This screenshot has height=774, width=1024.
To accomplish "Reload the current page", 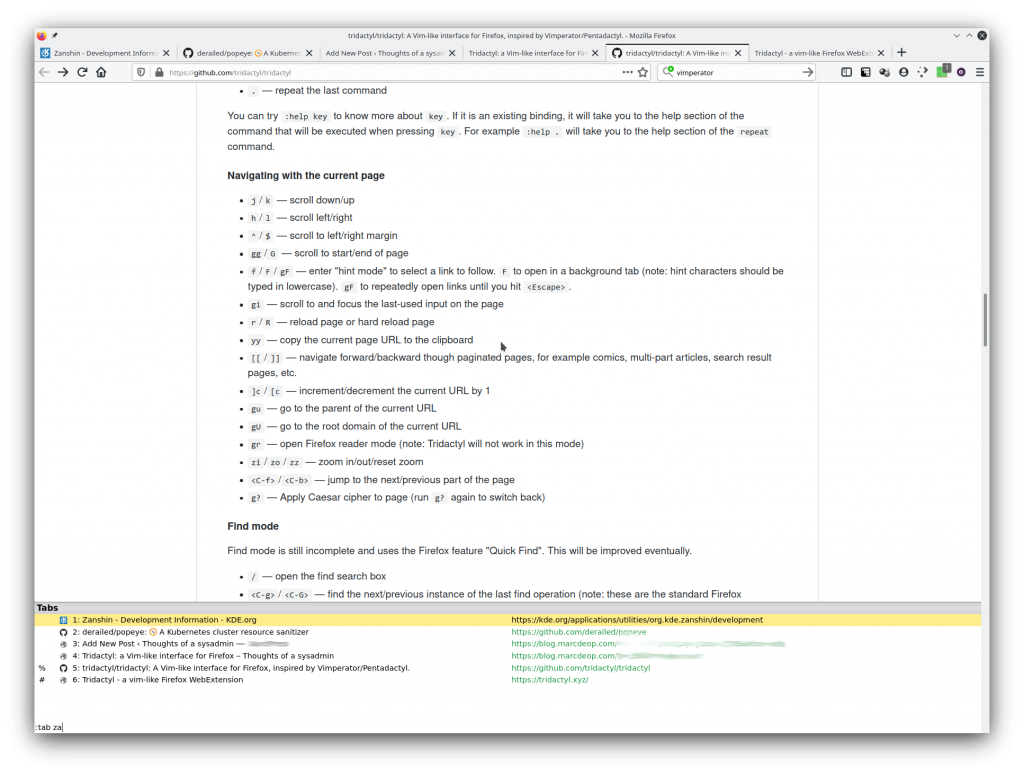I will pos(82,73).
